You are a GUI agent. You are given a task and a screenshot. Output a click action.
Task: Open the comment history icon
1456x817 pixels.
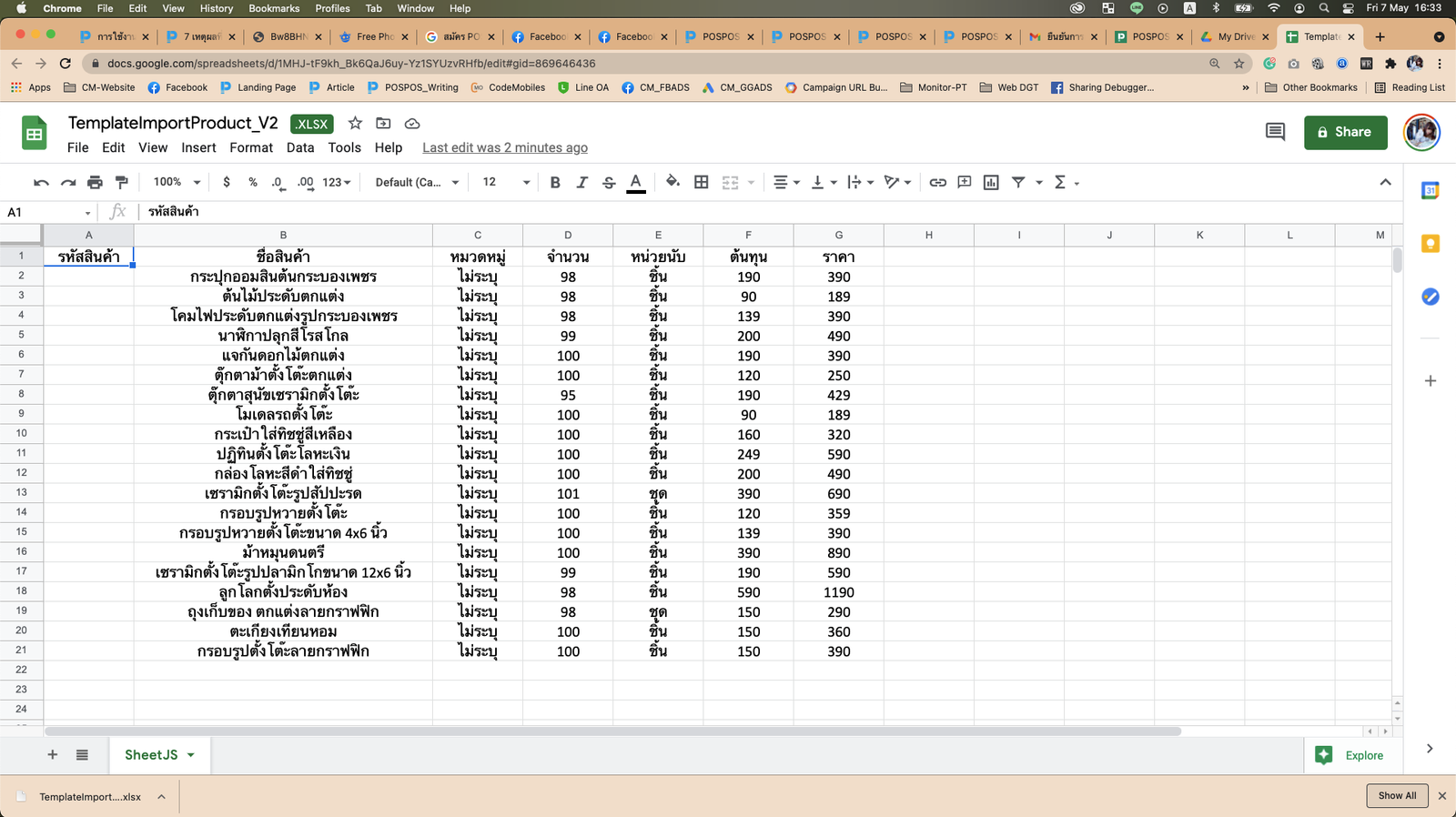(1275, 132)
